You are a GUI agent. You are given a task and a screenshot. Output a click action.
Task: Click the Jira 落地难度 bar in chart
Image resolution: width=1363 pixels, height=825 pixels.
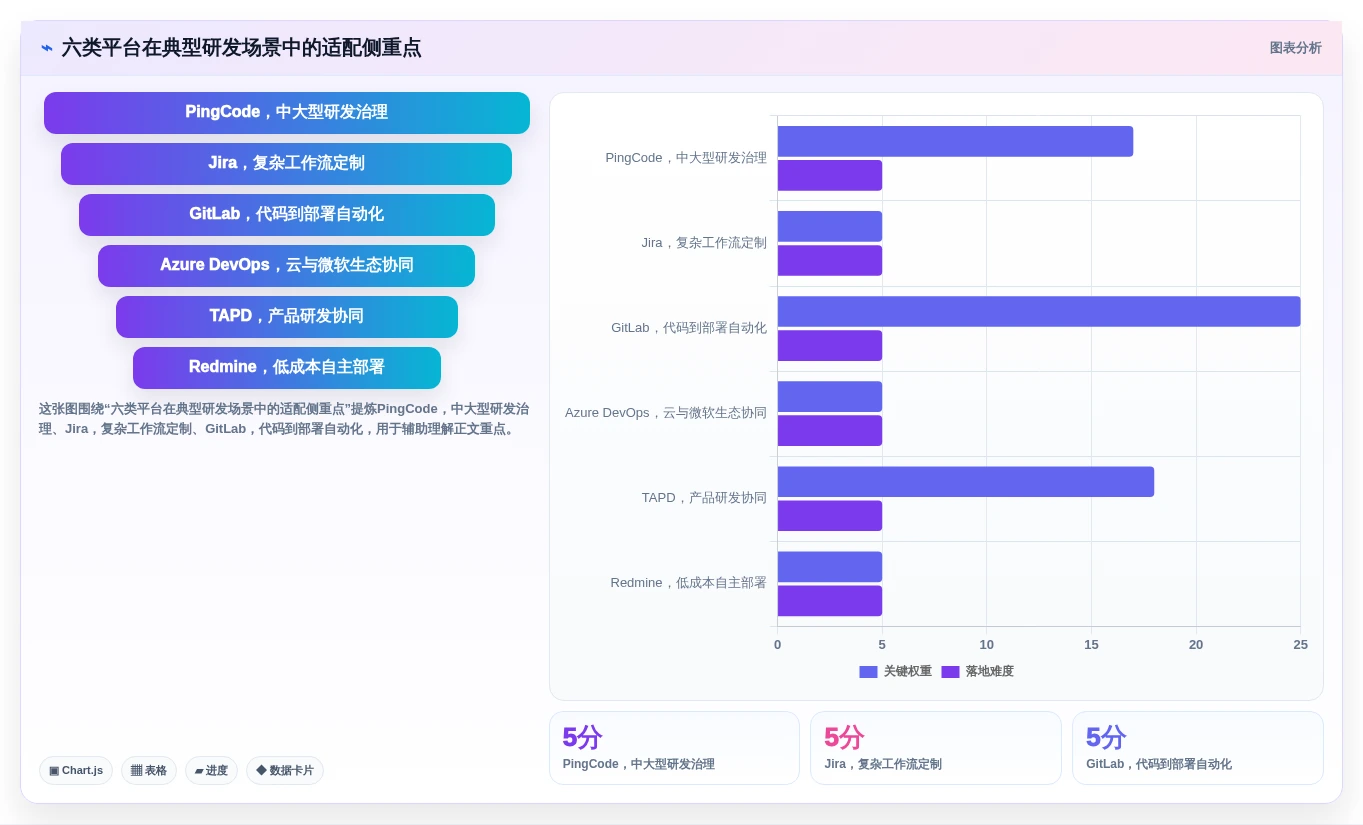click(830, 261)
